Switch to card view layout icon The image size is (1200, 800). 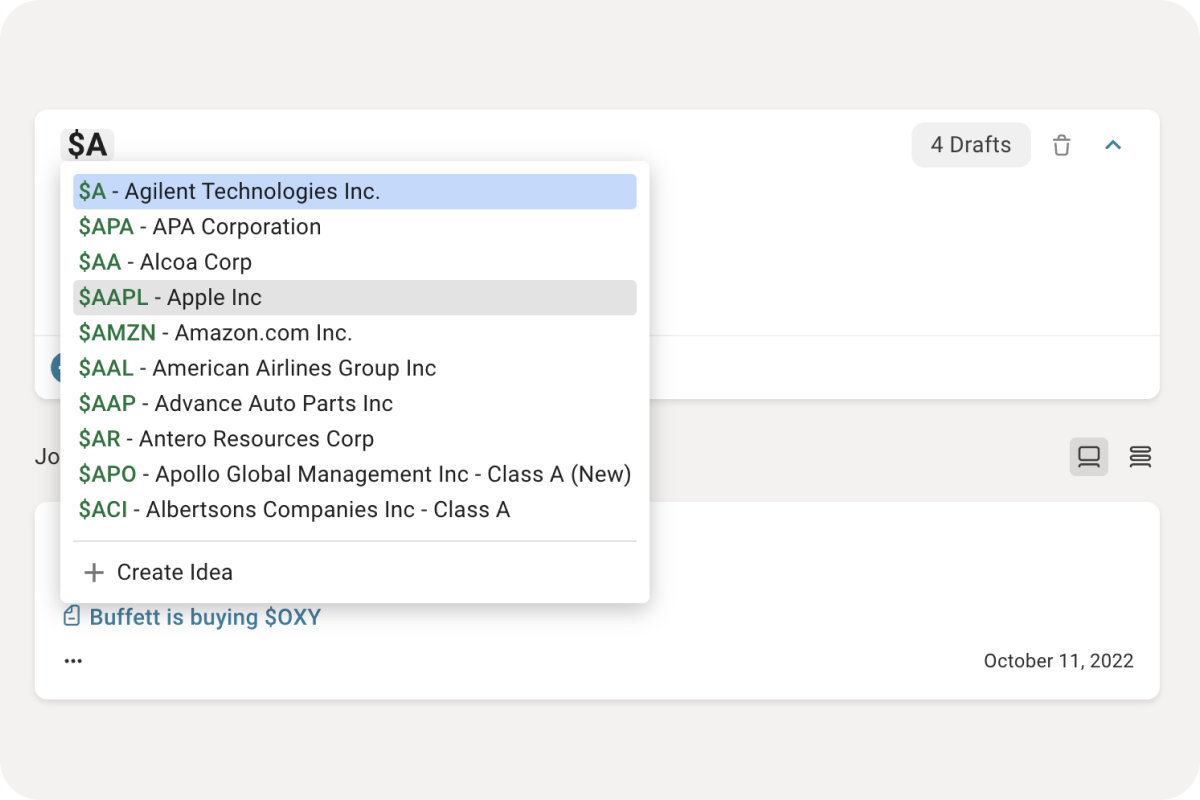(x=1089, y=457)
